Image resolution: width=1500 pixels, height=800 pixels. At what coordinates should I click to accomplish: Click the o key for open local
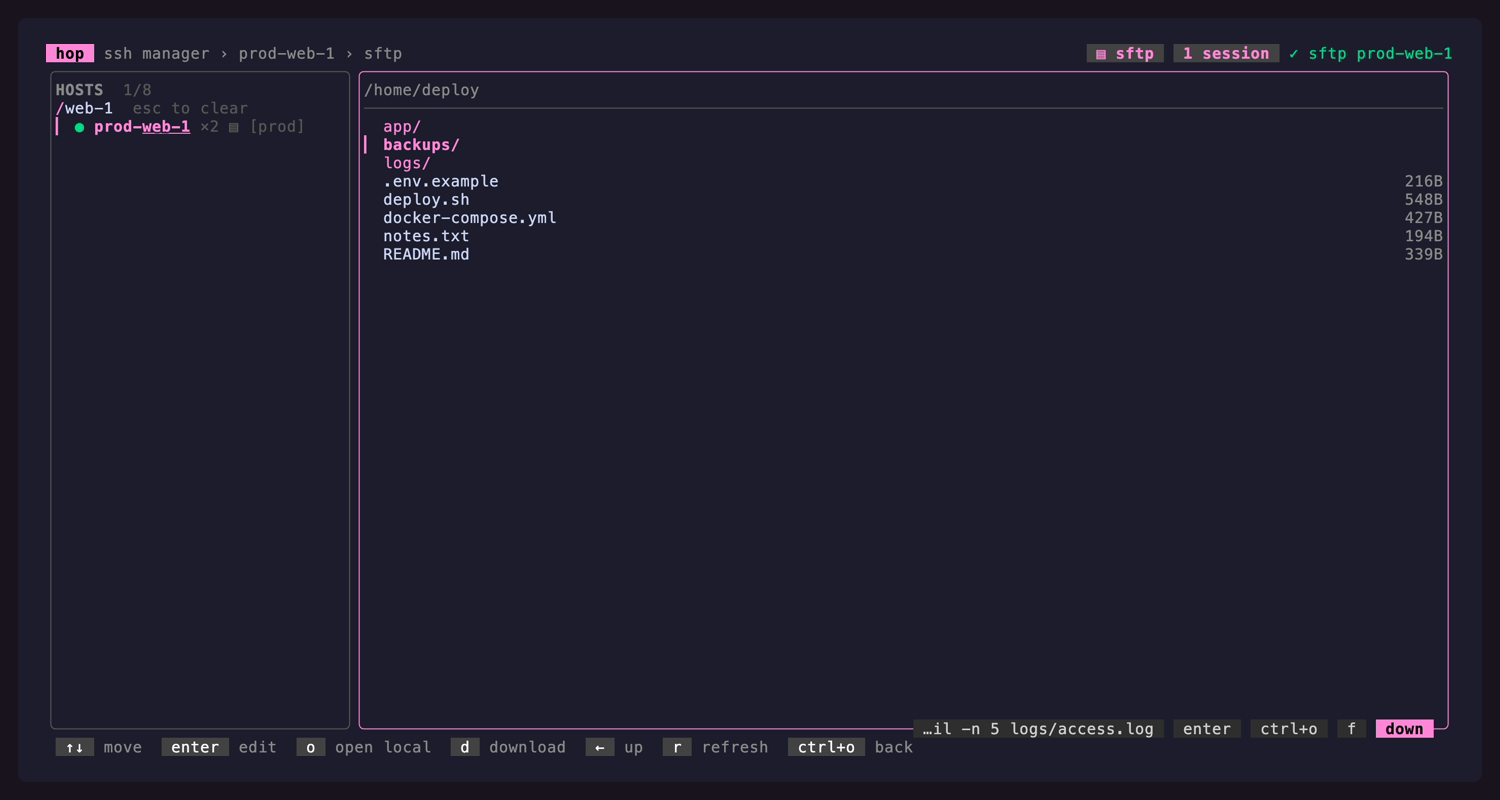311,747
